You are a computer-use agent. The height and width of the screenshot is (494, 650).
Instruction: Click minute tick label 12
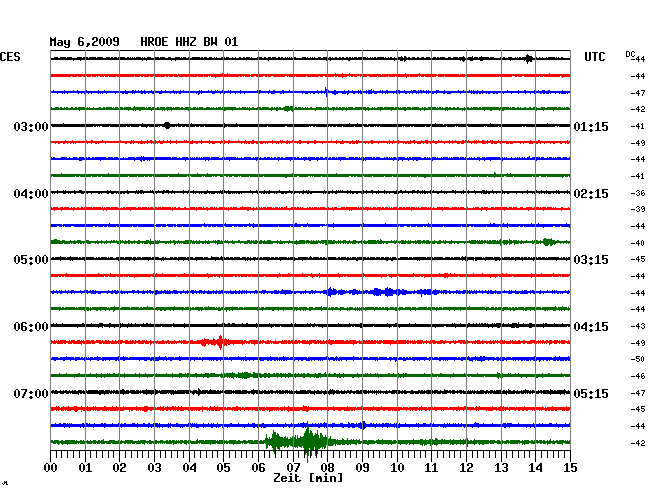click(466, 467)
